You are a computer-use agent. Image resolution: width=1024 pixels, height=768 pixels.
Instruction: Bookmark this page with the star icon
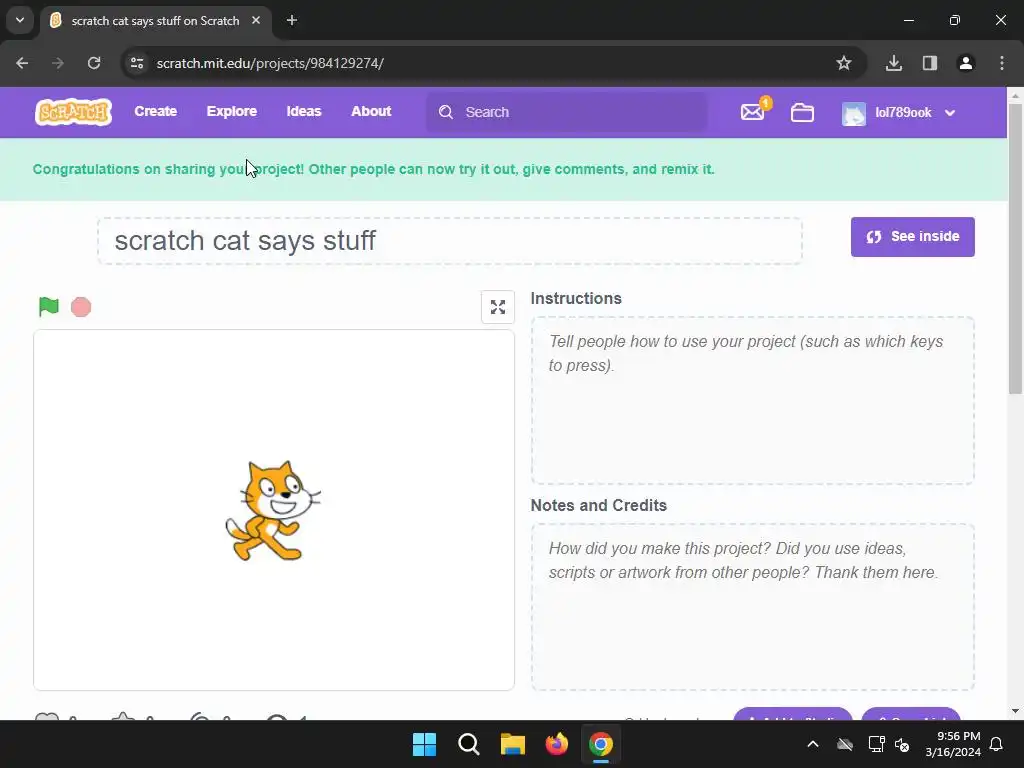coord(844,63)
